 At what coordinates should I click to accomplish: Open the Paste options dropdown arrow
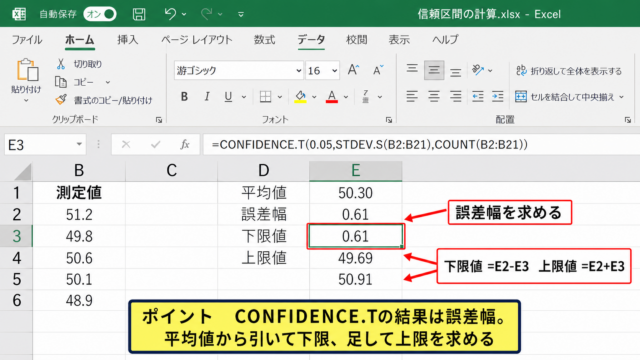[x=27, y=100]
